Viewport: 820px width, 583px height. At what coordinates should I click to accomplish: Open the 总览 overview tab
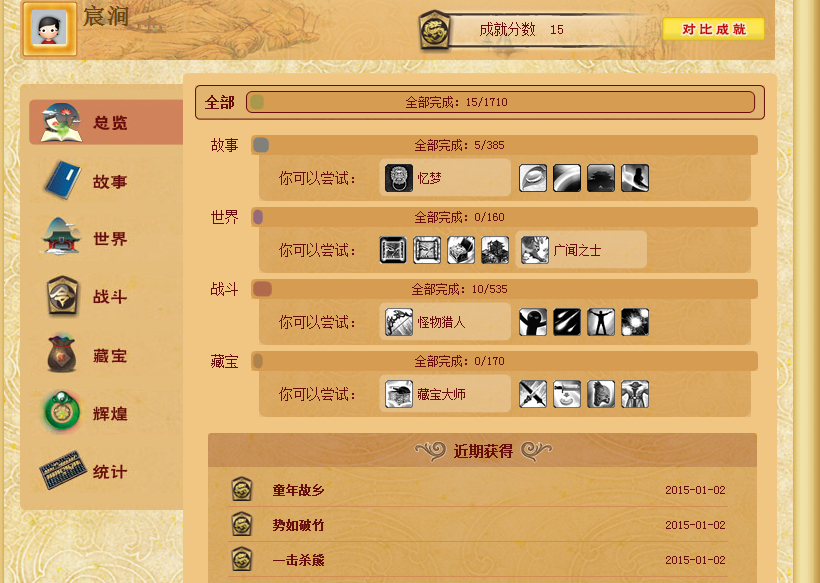tap(106, 122)
